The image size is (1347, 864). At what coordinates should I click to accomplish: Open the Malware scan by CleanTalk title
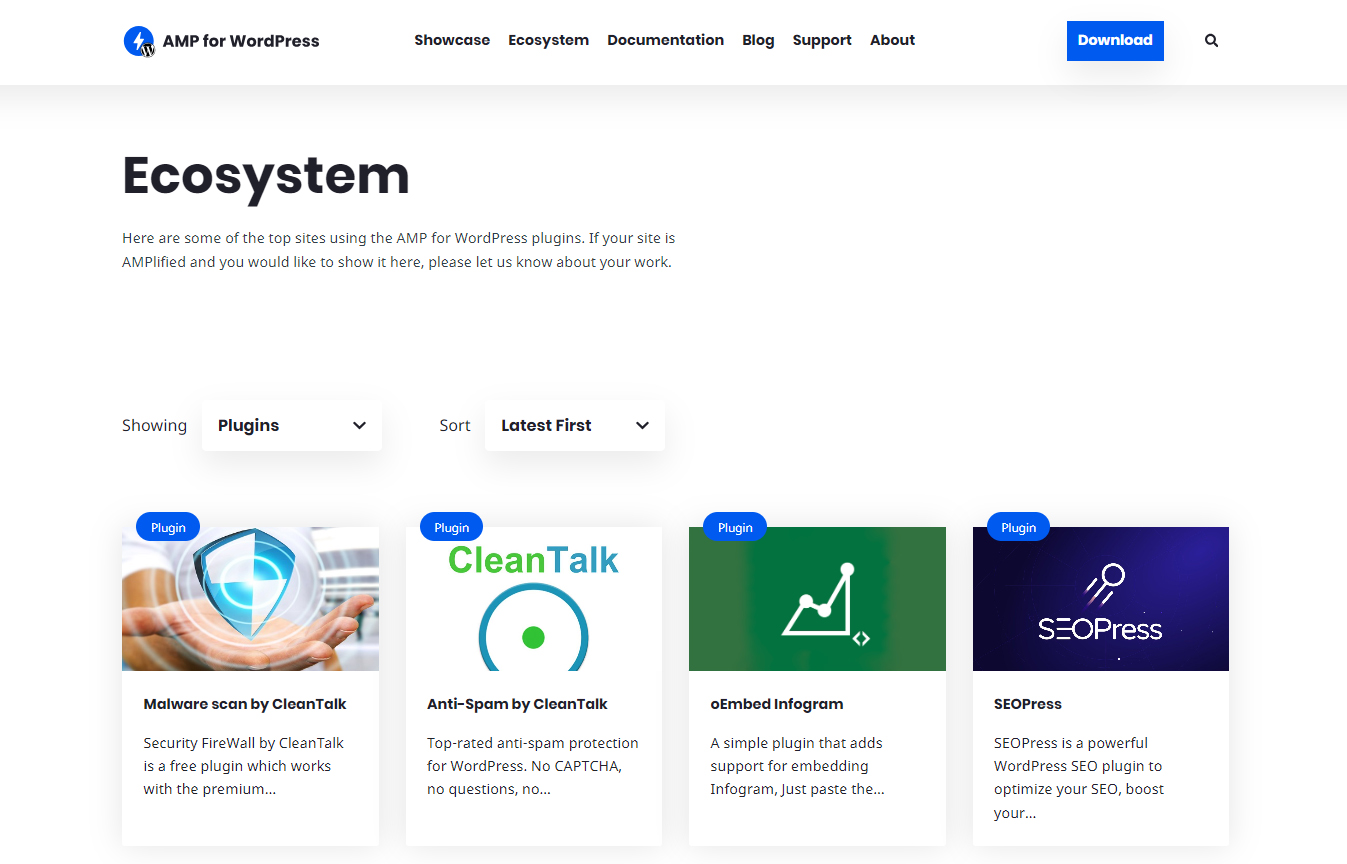[x=245, y=704]
